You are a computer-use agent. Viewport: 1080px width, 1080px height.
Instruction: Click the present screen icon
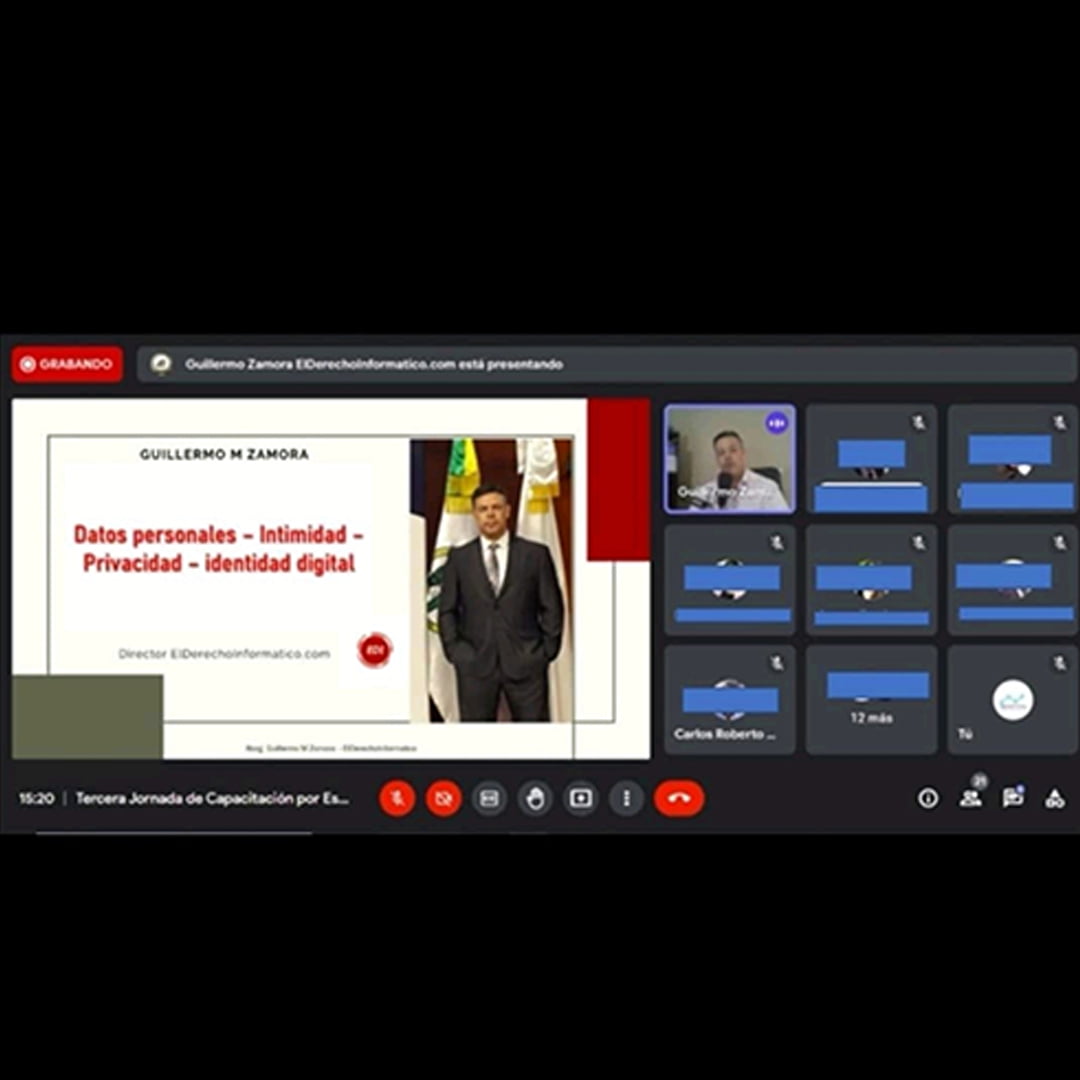coord(581,798)
